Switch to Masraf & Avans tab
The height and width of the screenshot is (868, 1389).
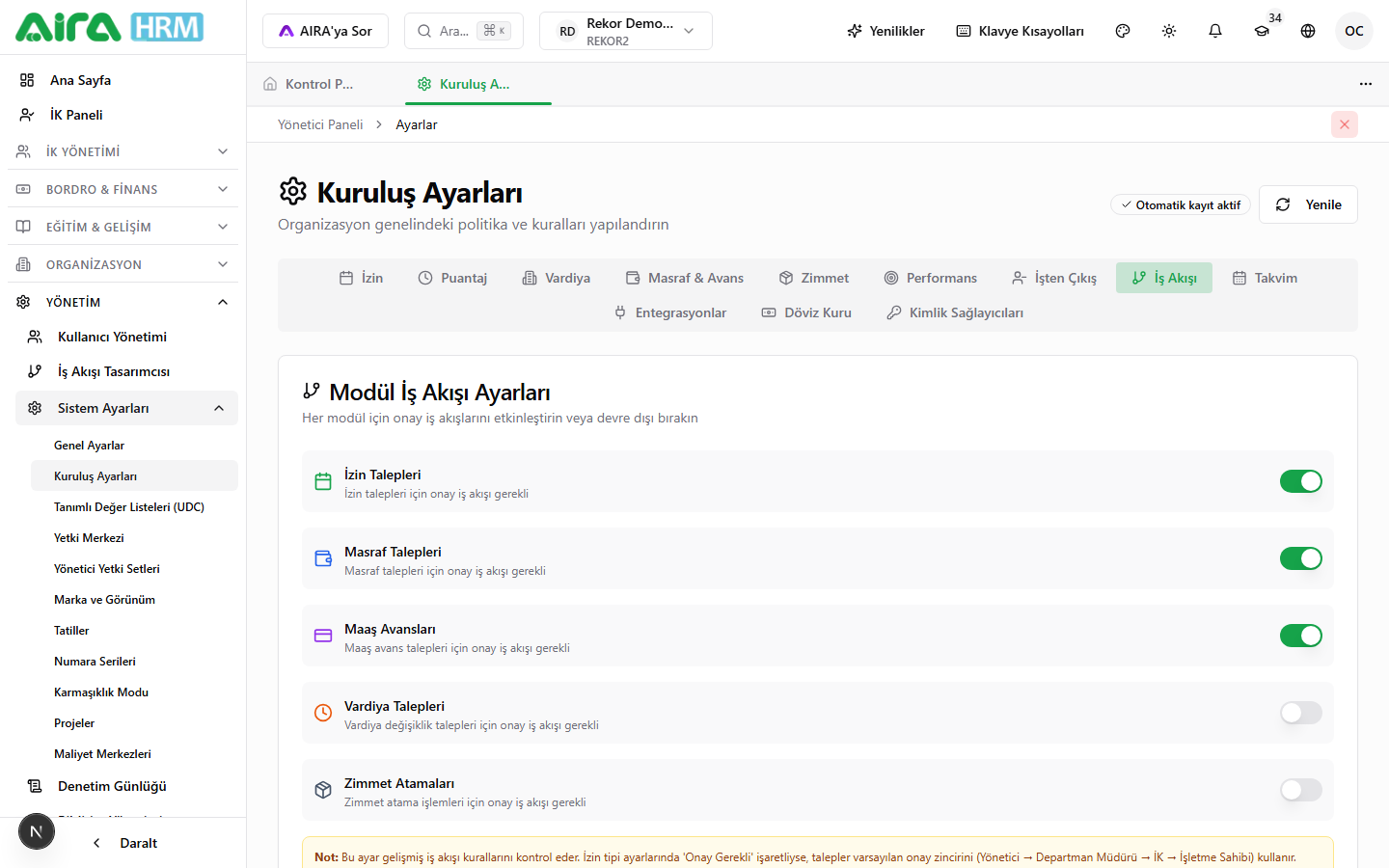coord(685,278)
